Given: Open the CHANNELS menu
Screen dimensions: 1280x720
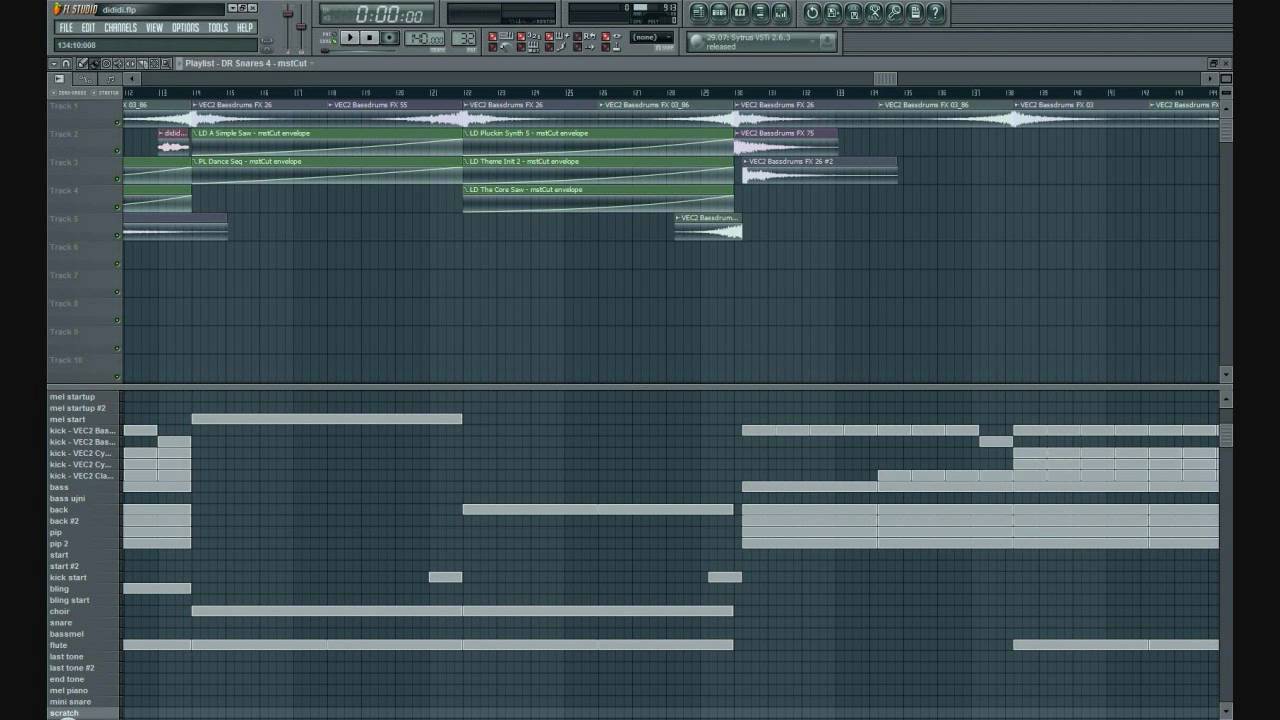Looking at the screenshot, I should tap(120, 28).
